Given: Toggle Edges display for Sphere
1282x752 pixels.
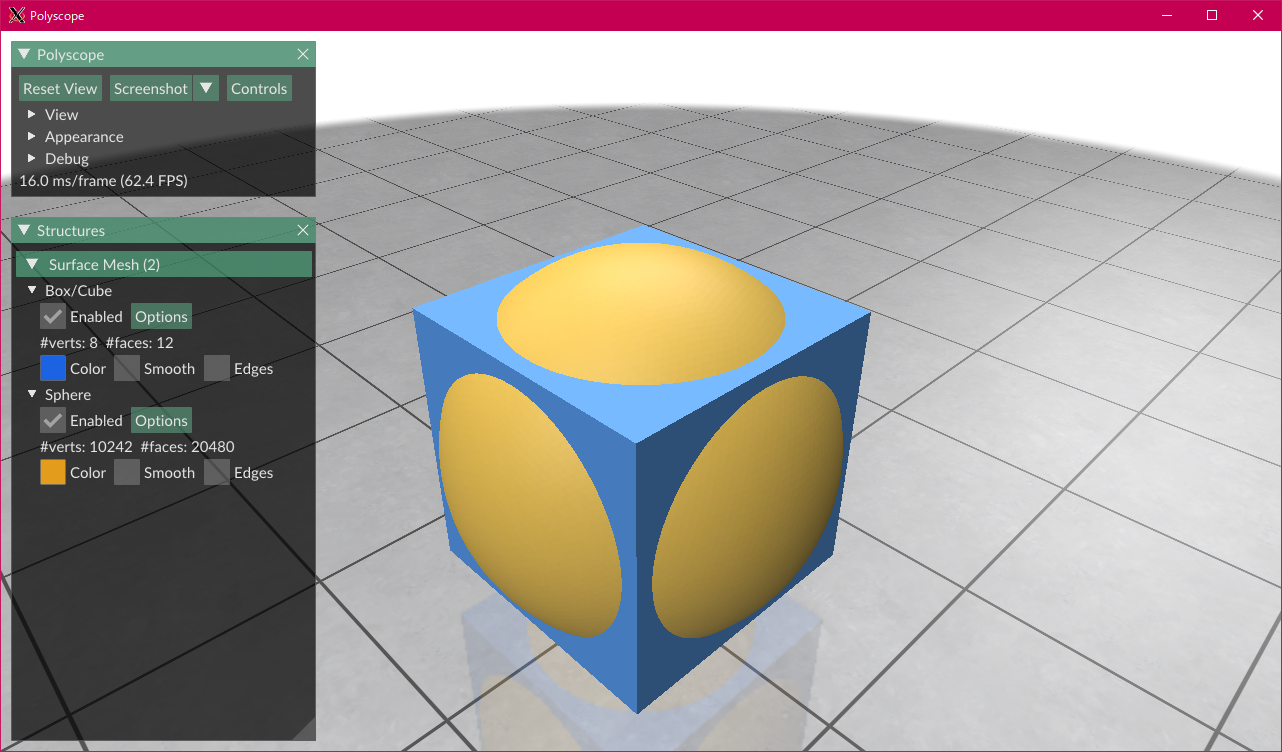Looking at the screenshot, I should (x=217, y=472).
